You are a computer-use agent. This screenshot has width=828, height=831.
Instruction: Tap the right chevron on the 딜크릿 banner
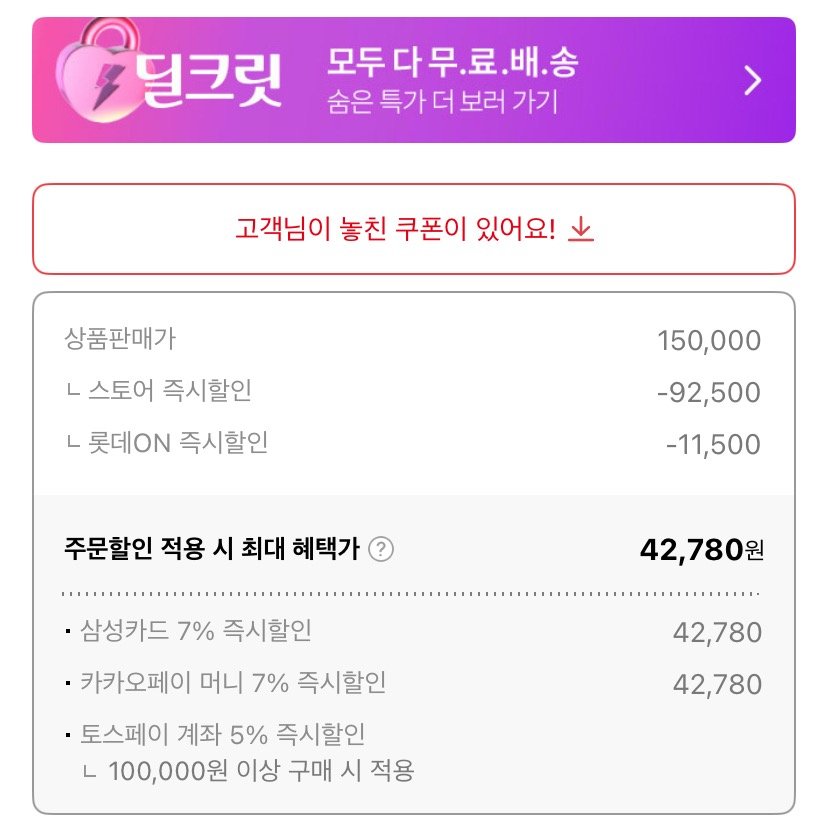tap(753, 81)
